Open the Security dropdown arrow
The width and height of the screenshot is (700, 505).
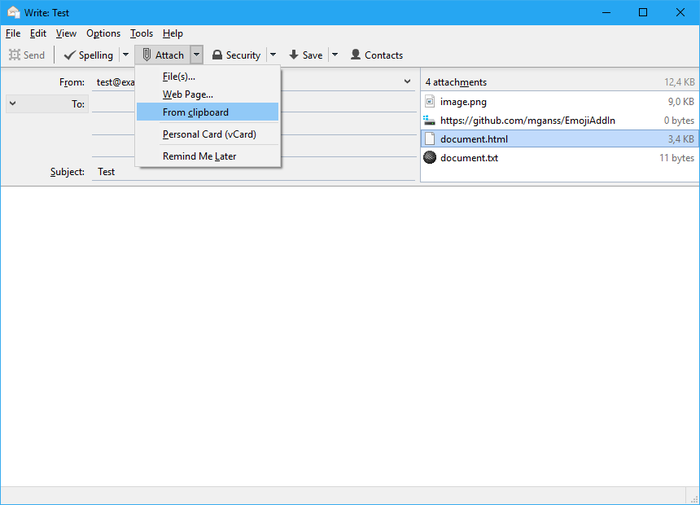[273, 55]
